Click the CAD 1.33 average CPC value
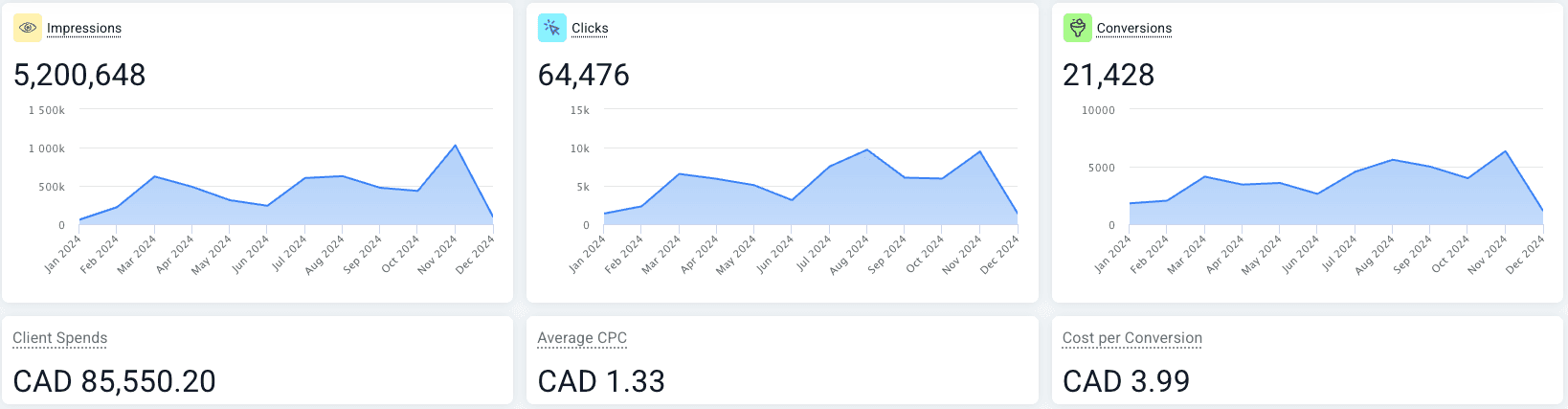The image size is (1568, 409). [x=601, y=381]
